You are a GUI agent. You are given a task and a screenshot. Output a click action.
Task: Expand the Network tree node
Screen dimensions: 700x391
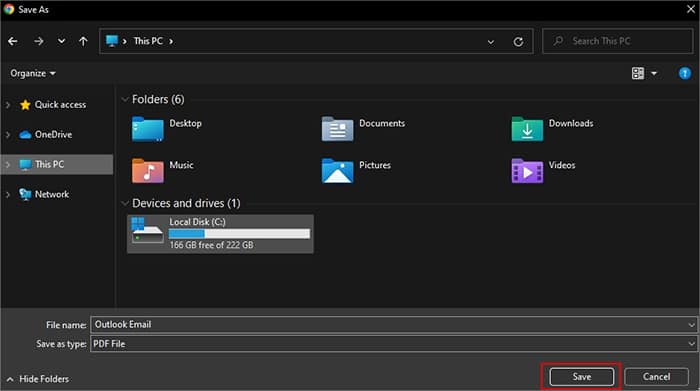point(8,195)
